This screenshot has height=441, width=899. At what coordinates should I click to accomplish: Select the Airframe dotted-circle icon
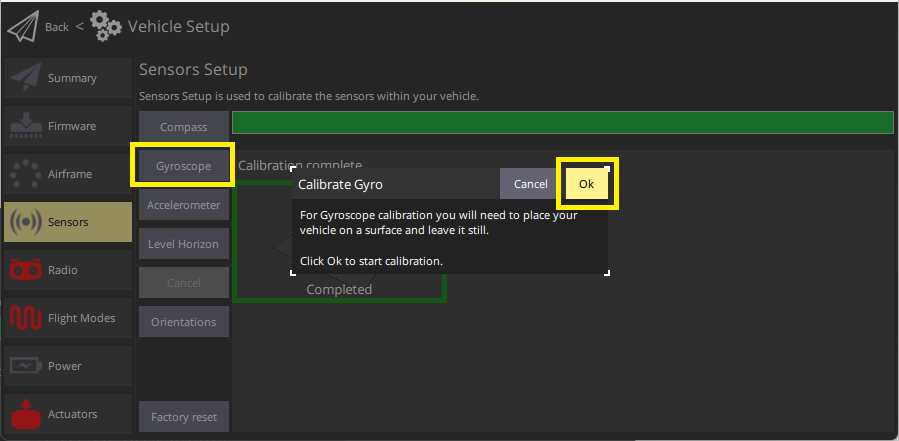click(25, 174)
